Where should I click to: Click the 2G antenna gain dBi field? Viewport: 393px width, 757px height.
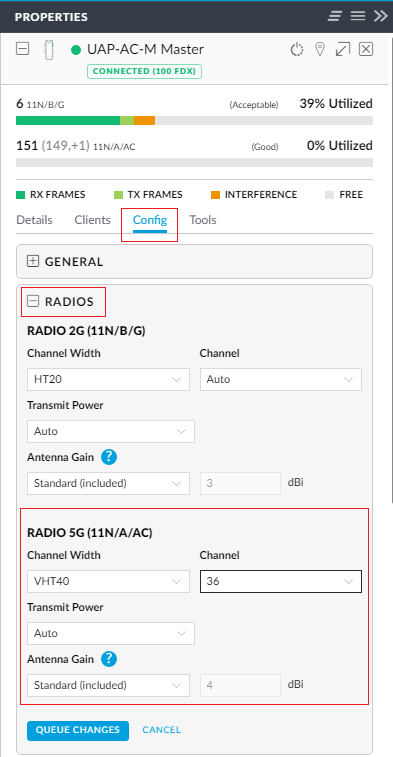pos(240,483)
